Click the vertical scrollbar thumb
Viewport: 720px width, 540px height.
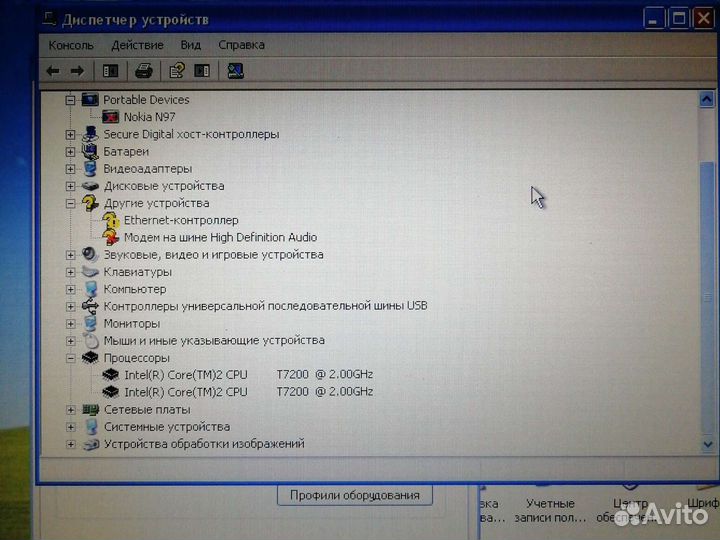(707, 296)
